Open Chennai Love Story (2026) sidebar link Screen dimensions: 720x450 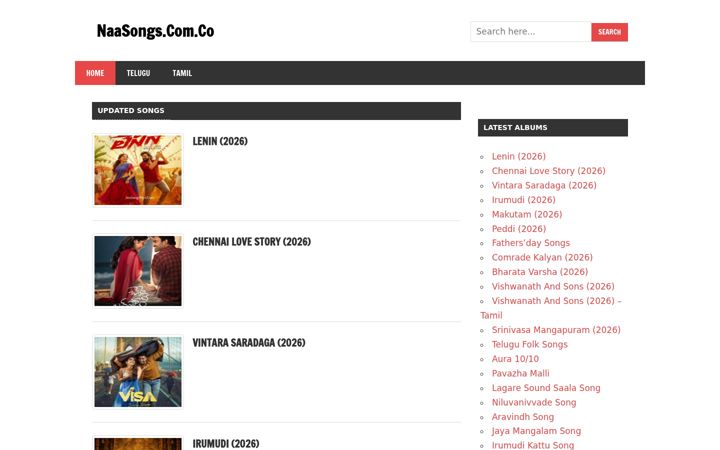tap(548, 171)
